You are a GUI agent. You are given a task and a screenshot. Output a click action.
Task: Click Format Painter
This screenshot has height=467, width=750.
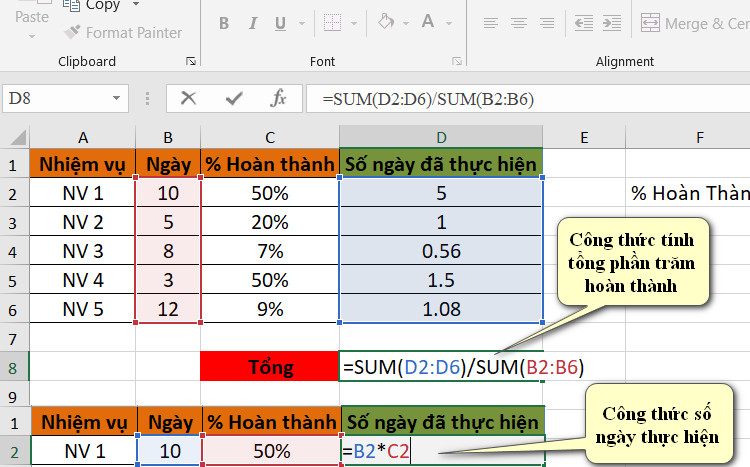tap(124, 33)
